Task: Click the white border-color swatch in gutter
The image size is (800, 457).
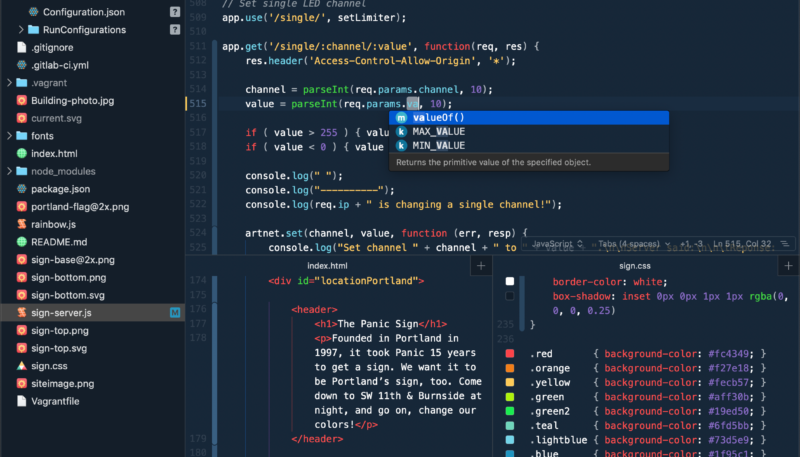Action: click(x=510, y=282)
